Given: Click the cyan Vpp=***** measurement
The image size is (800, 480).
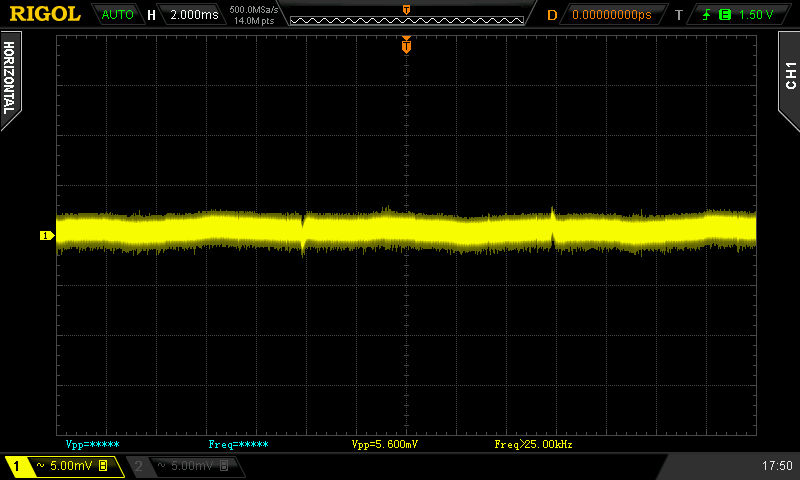Looking at the screenshot, I should point(92,444).
